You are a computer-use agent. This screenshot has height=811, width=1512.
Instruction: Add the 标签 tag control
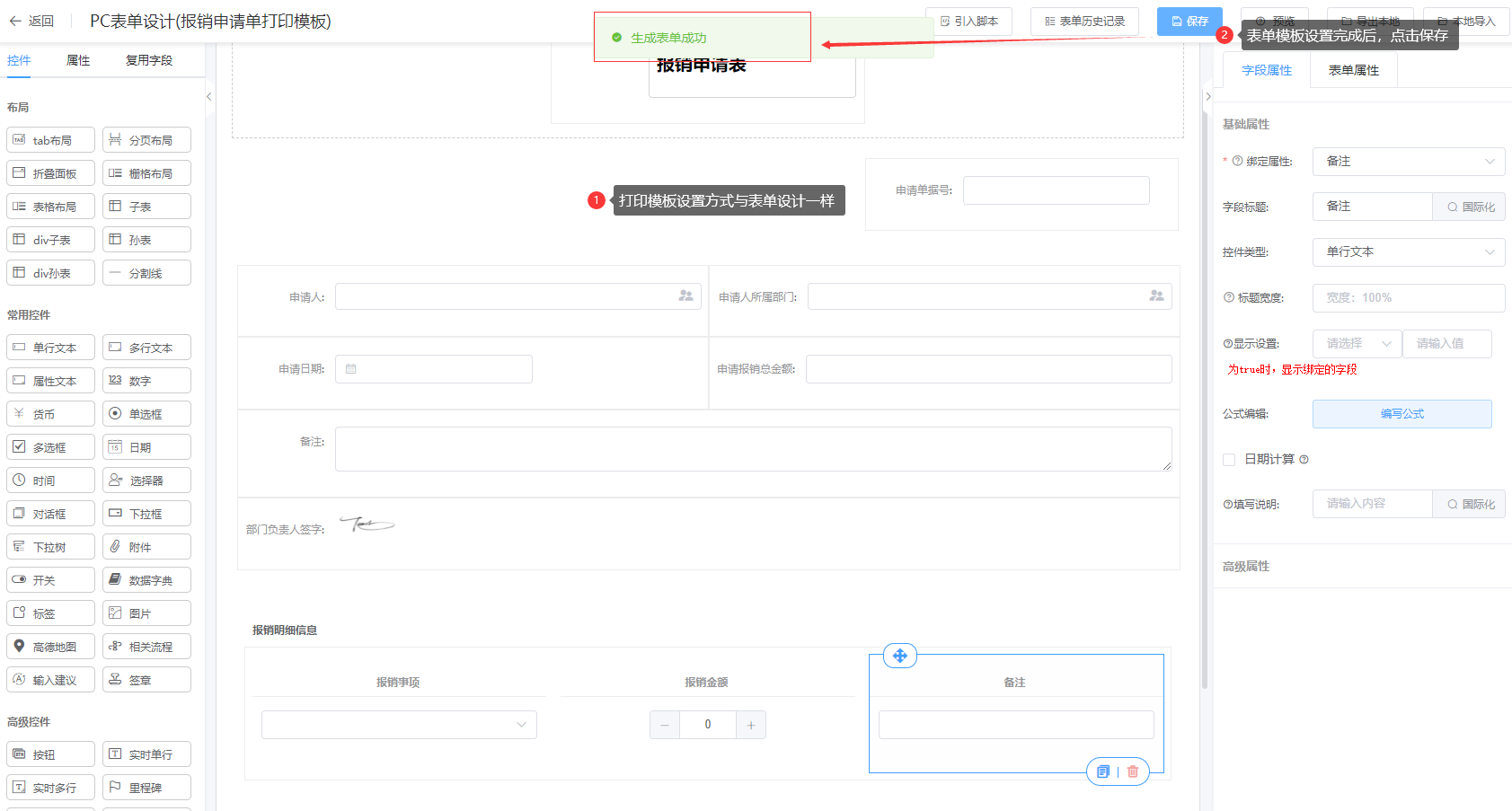point(50,613)
